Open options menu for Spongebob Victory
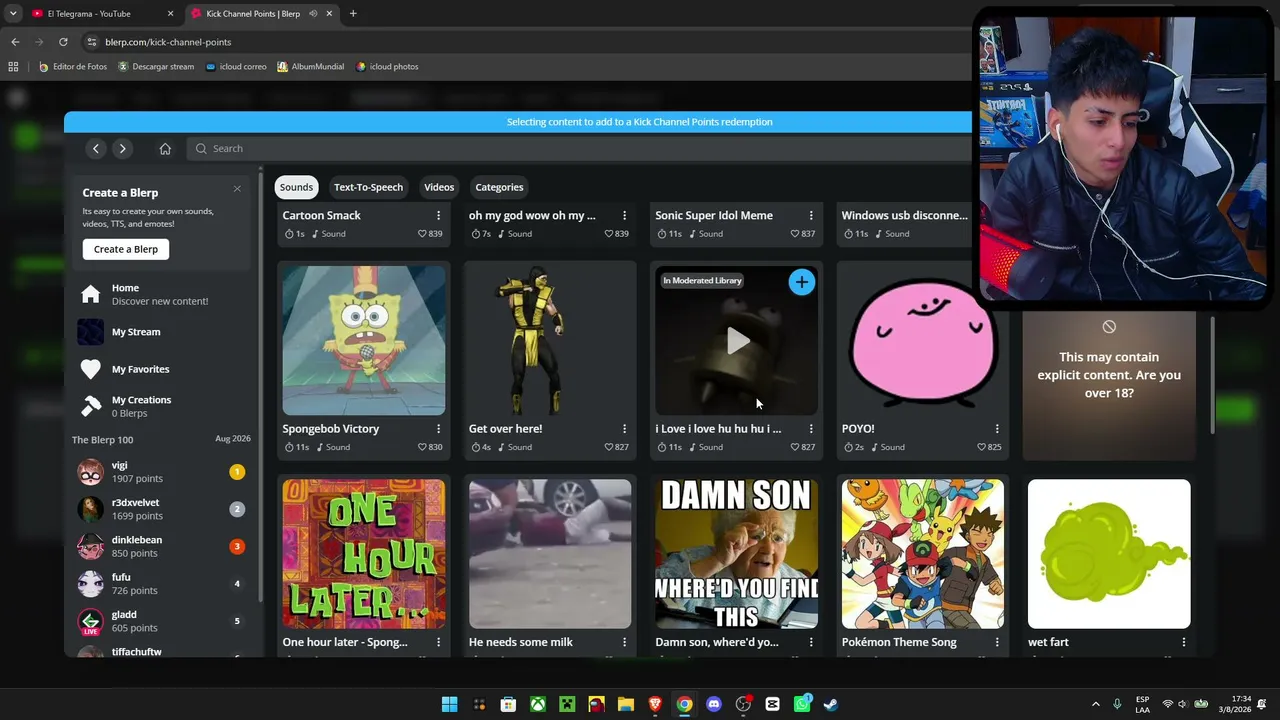Viewport: 1280px width, 720px height. point(438,429)
